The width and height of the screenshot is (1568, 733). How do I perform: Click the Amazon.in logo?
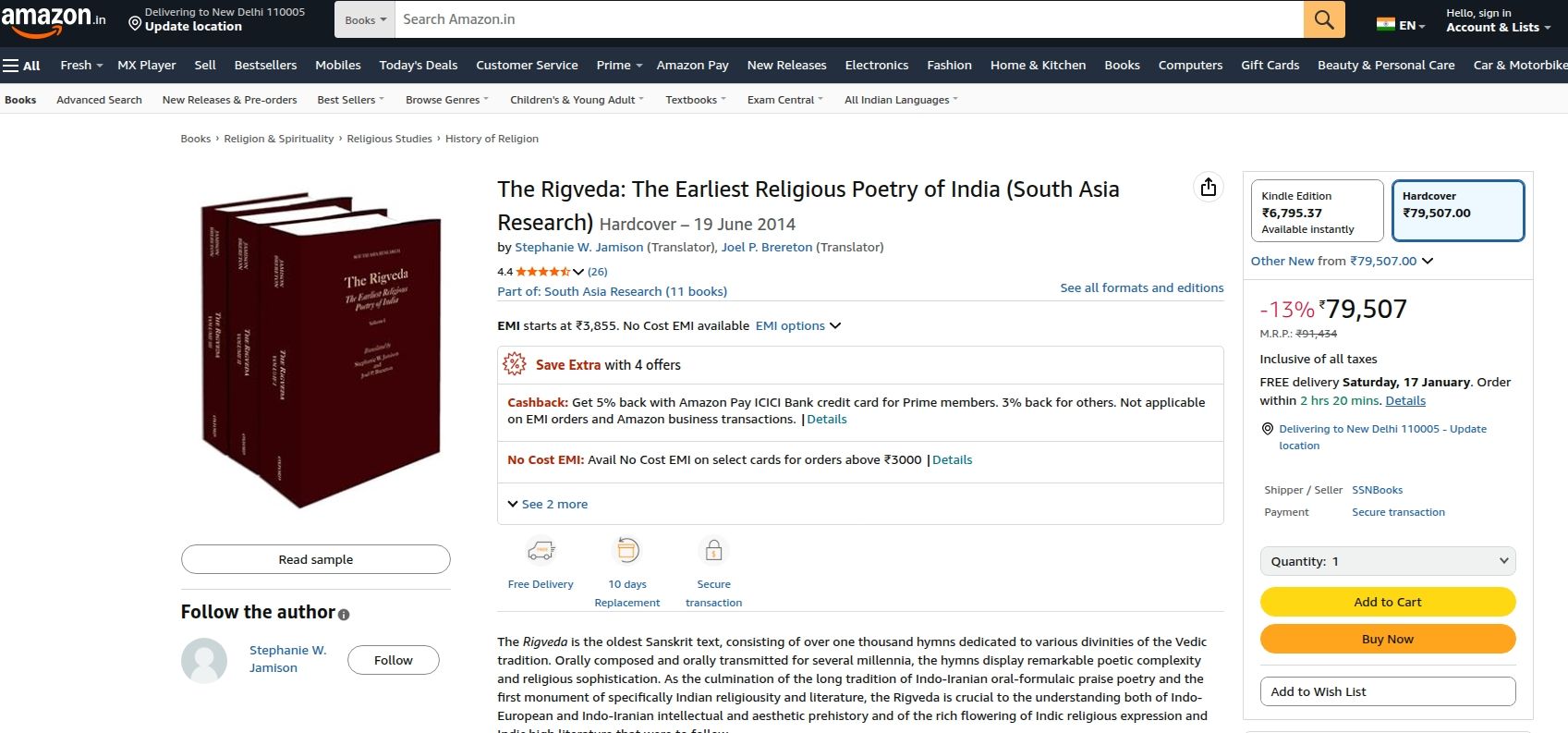54,19
